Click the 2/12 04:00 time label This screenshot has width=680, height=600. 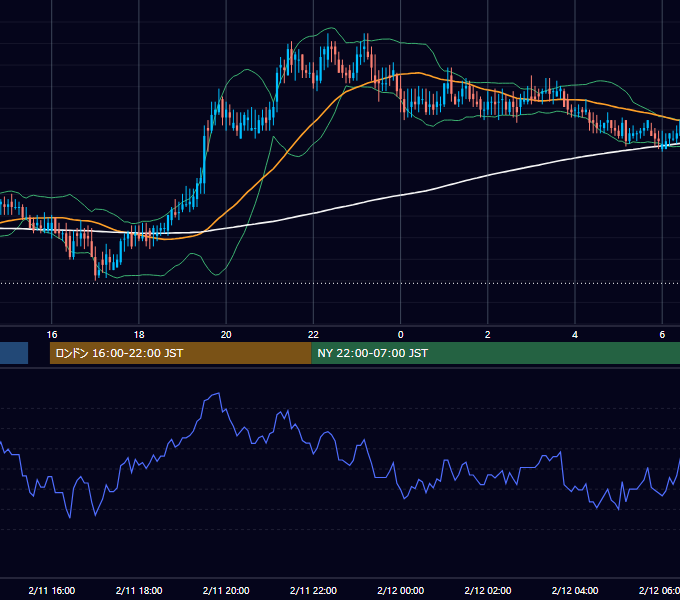575,590
